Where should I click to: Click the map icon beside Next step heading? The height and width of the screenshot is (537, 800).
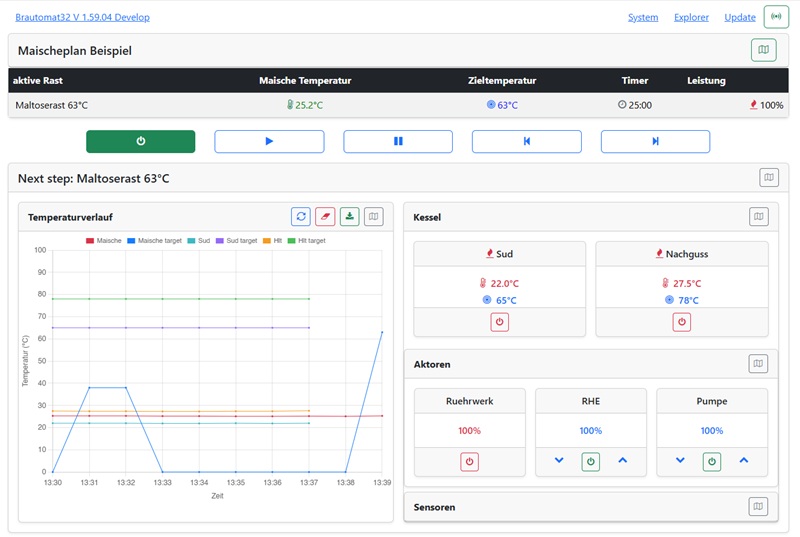point(769,178)
